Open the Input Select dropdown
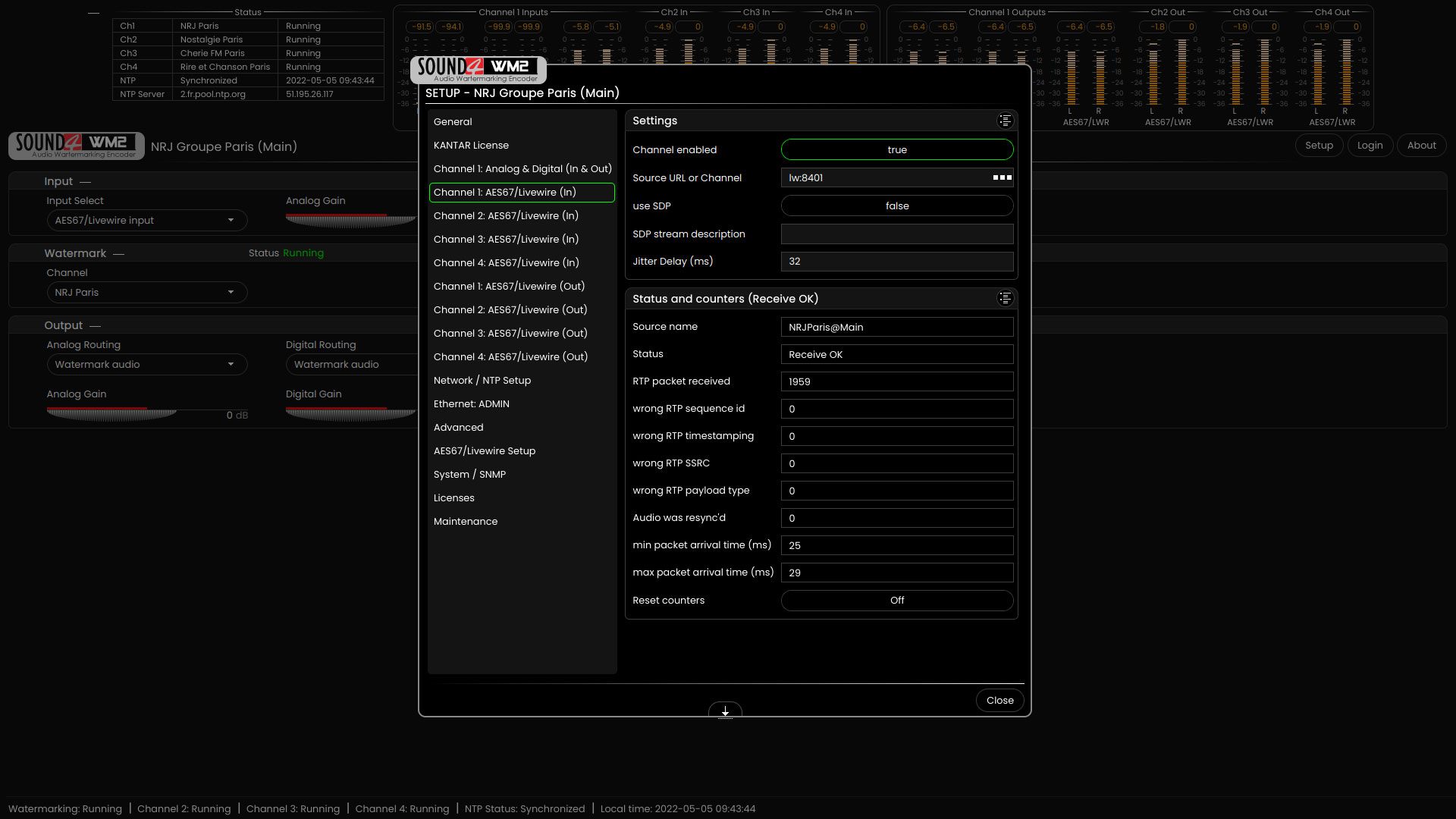Image resolution: width=1456 pixels, height=819 pixels. [146, 221]
